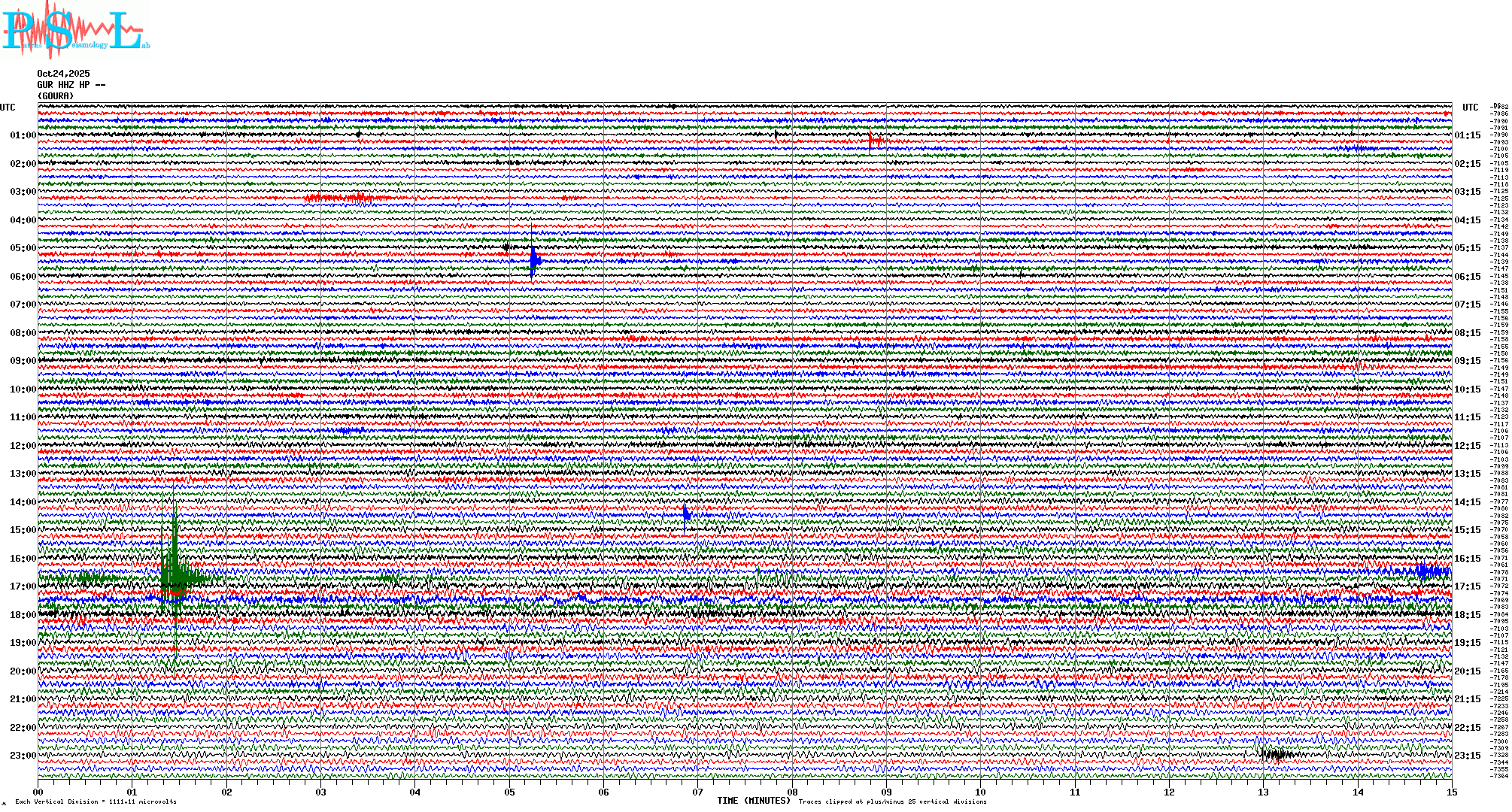
Task: Click the 20:15 time label on the right axis
Action: point(1467,671)
